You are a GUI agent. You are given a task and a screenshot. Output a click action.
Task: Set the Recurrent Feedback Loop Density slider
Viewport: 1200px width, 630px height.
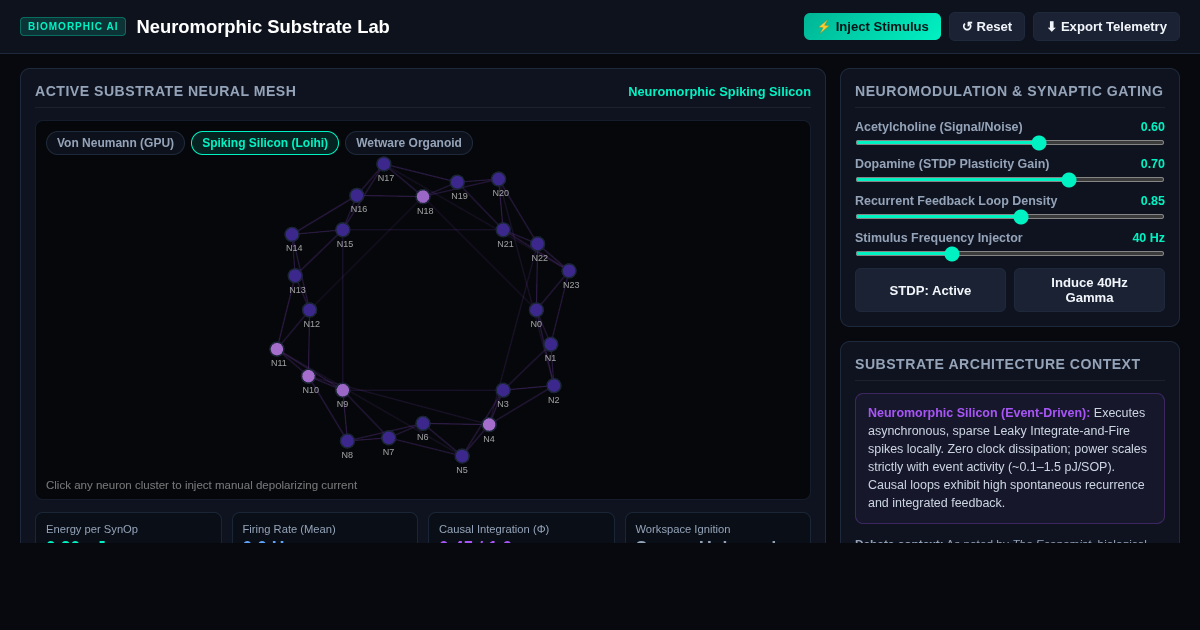[x=1010, y=216]
